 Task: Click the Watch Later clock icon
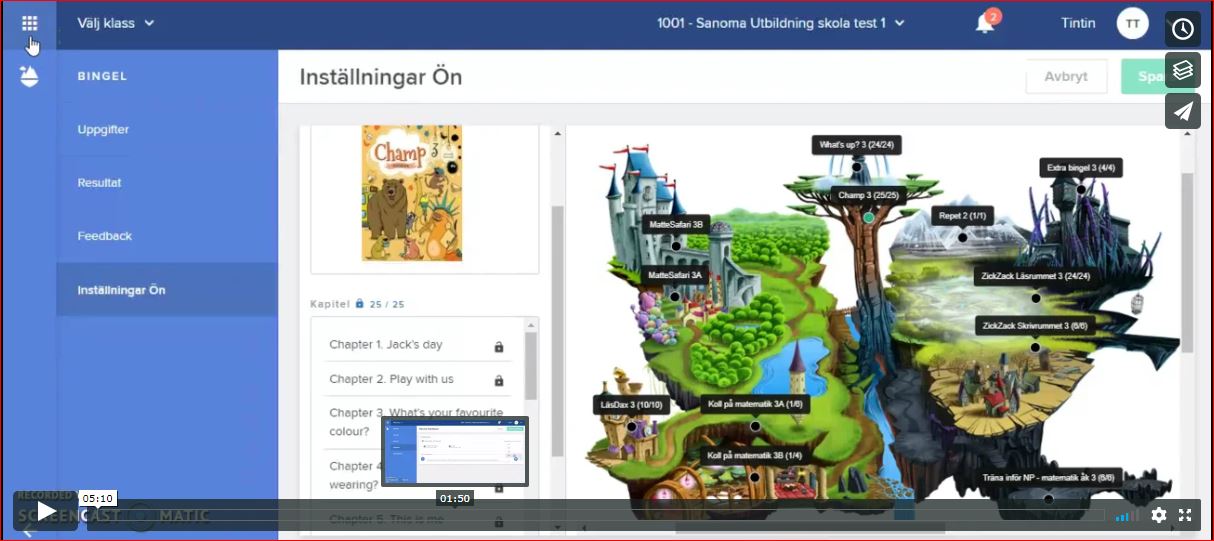click(x=1183, y=29)
